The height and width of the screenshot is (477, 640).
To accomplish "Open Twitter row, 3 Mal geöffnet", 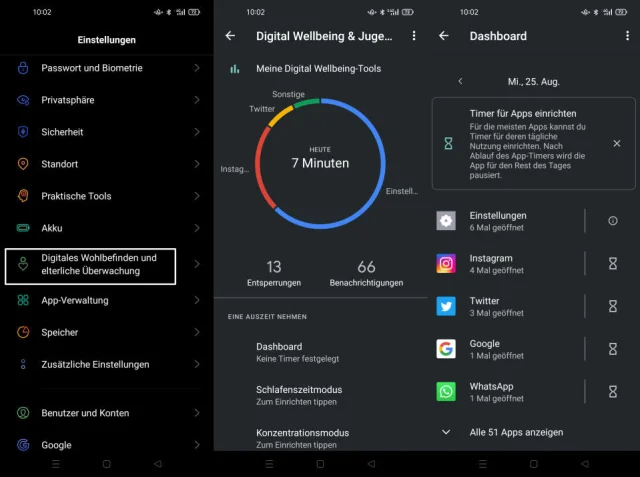I will click(534, 306).
